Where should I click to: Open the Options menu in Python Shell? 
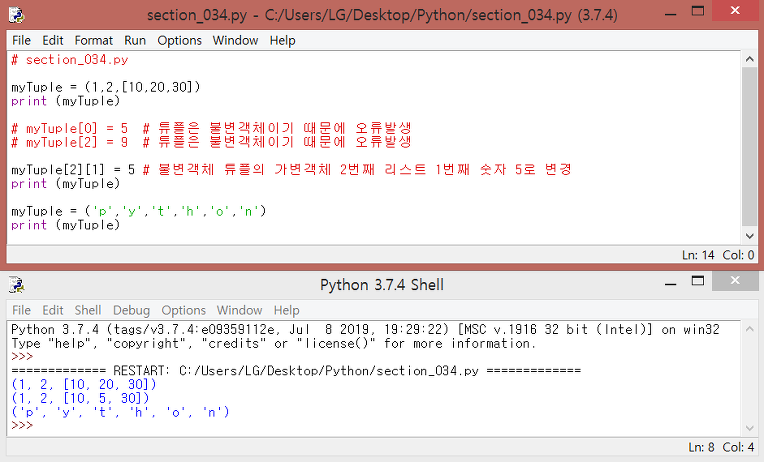[x=184, y=310]
